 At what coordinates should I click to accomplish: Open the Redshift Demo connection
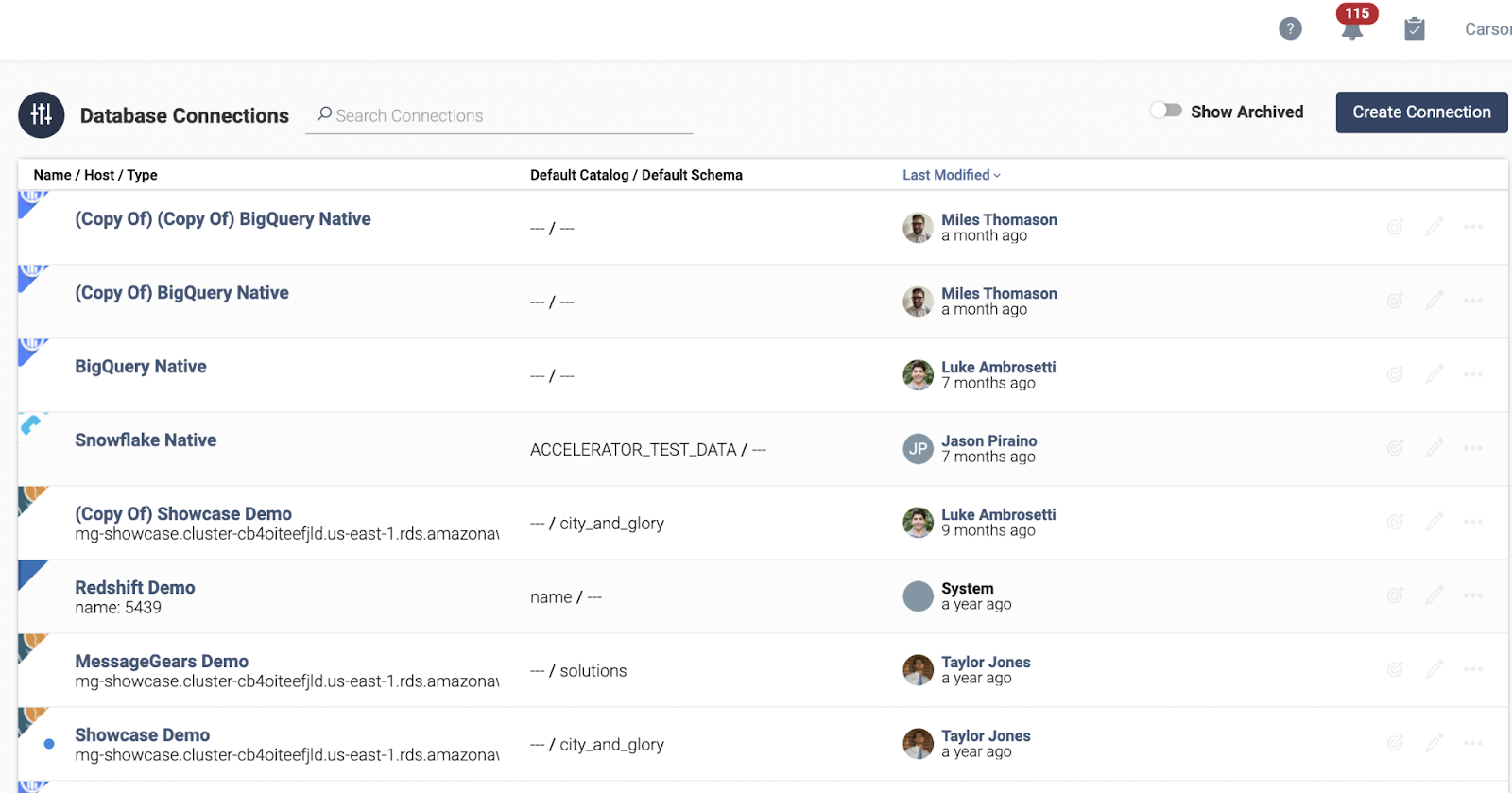135,588
